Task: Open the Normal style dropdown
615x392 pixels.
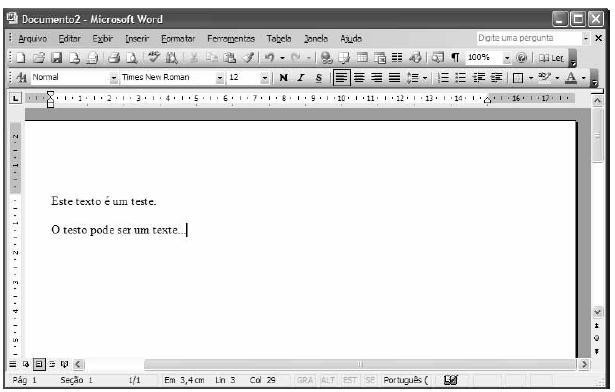Action: [114, 78]
